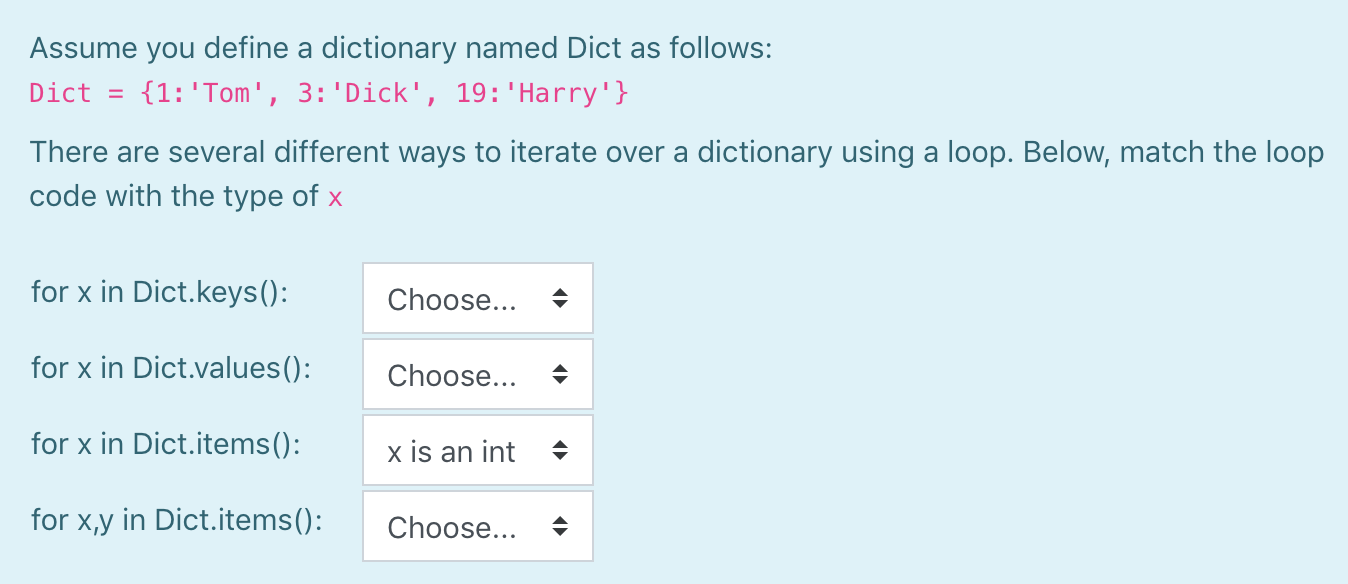
Task: Open the answer dropdown for "for x,y in Dict.items():"
Action: pyautogui.click(x=477, y=526)
